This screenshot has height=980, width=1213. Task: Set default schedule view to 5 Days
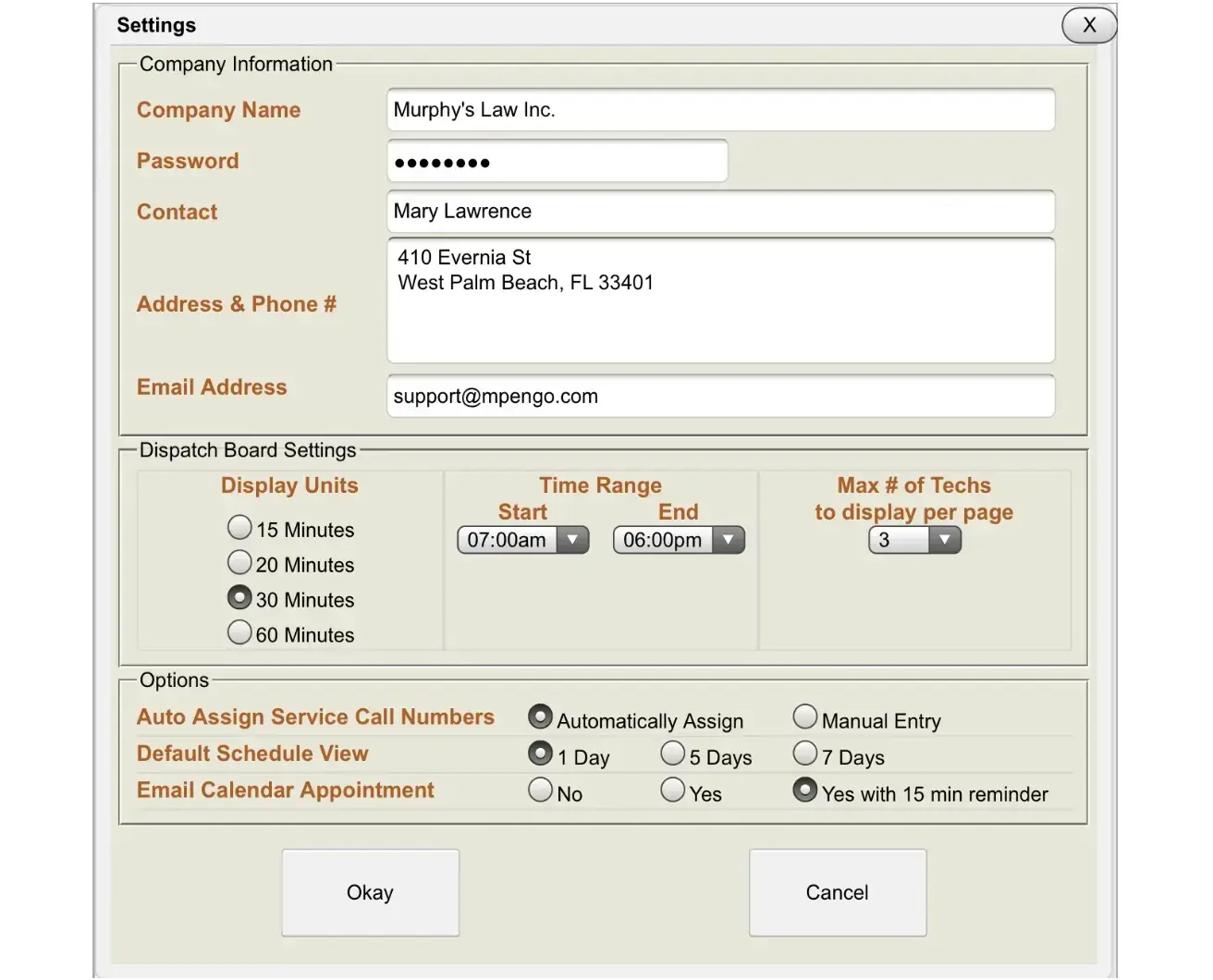point(673,753)
